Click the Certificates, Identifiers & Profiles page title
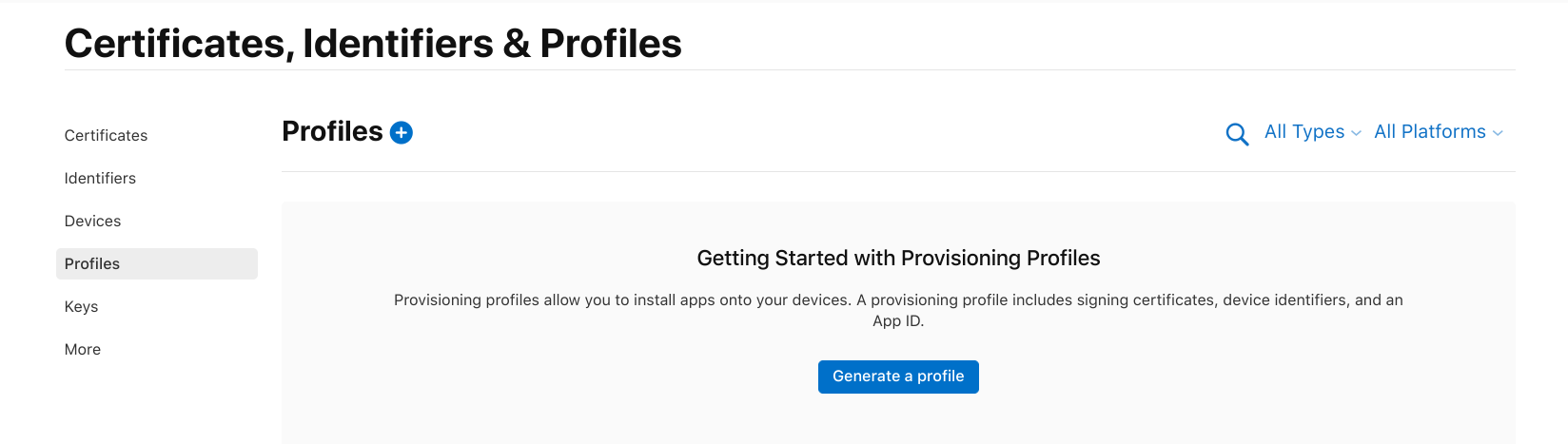The image size is (1568, 444). tap(373, 44)
